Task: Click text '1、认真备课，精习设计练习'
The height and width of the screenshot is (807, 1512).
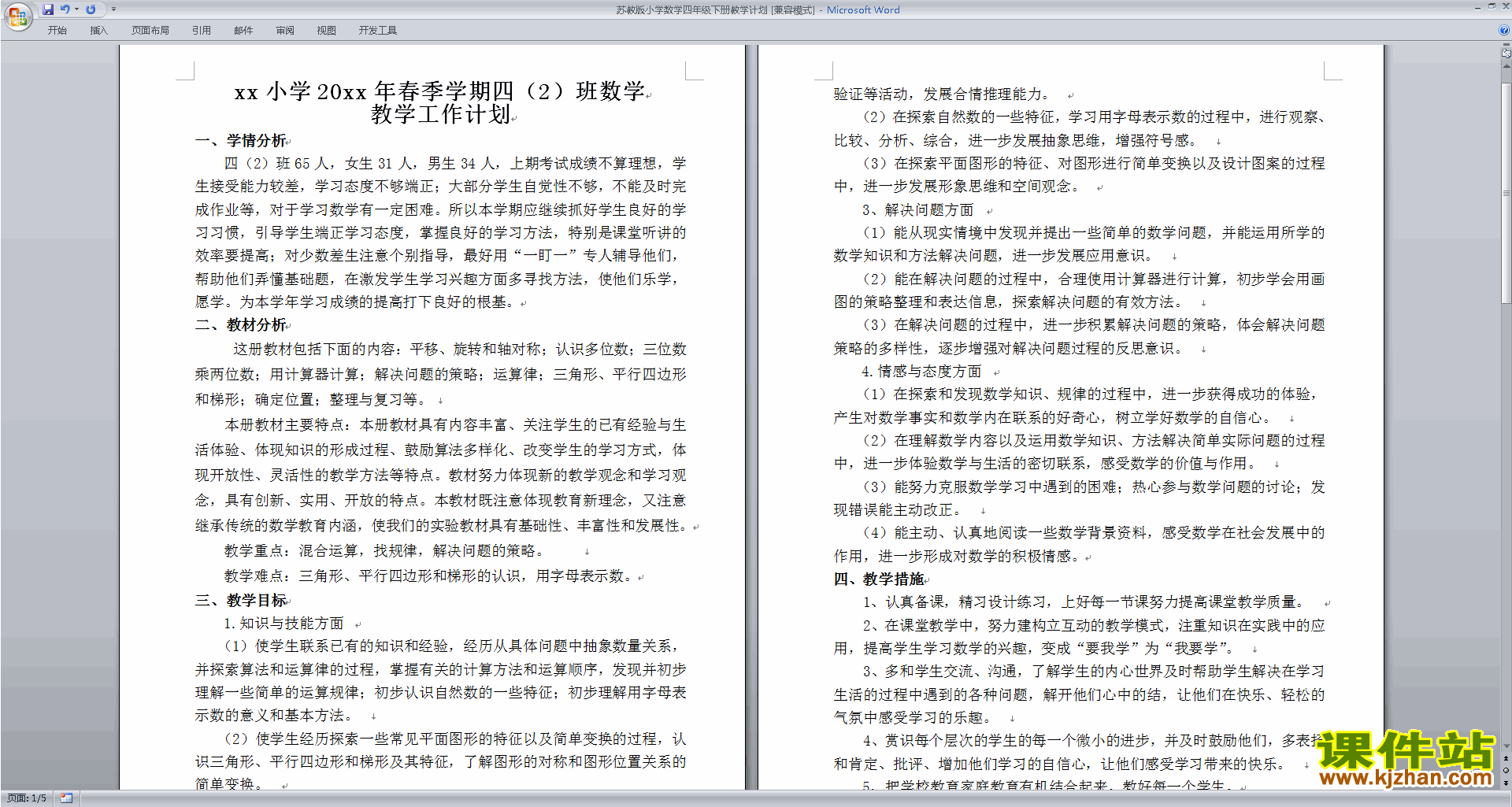Action: 956,602
